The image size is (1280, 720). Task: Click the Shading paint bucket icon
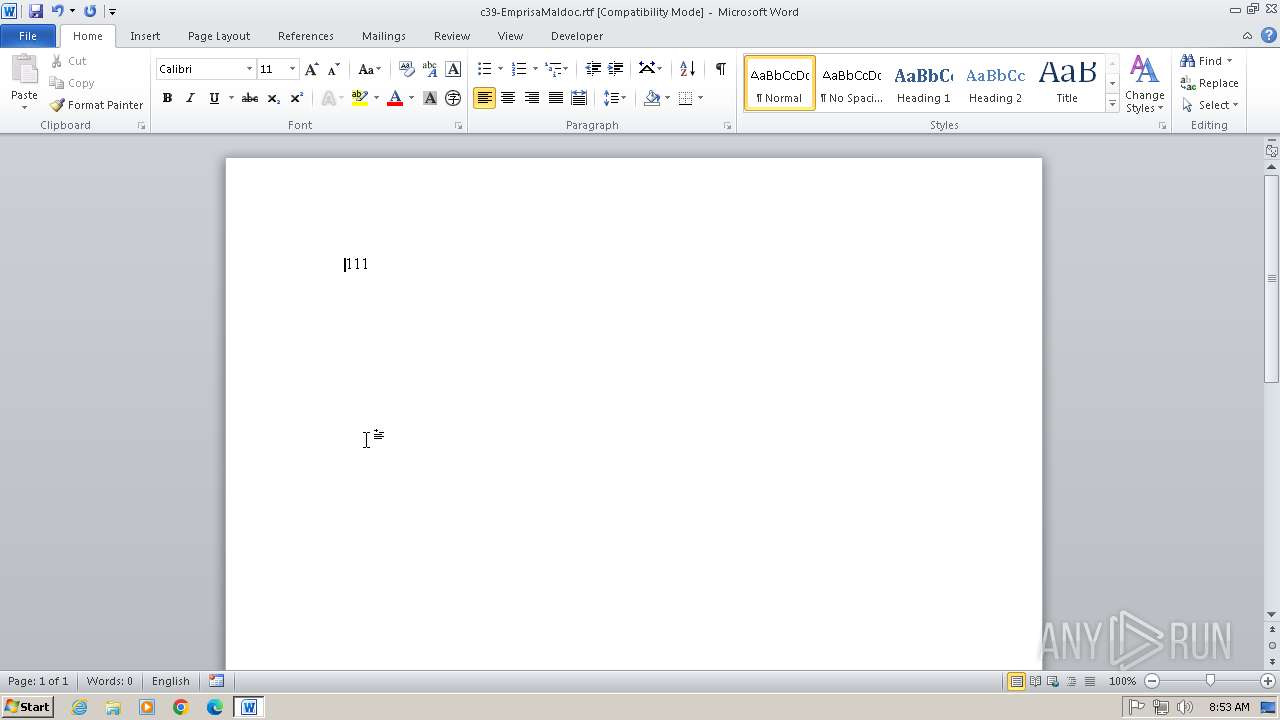click(652, 98)
